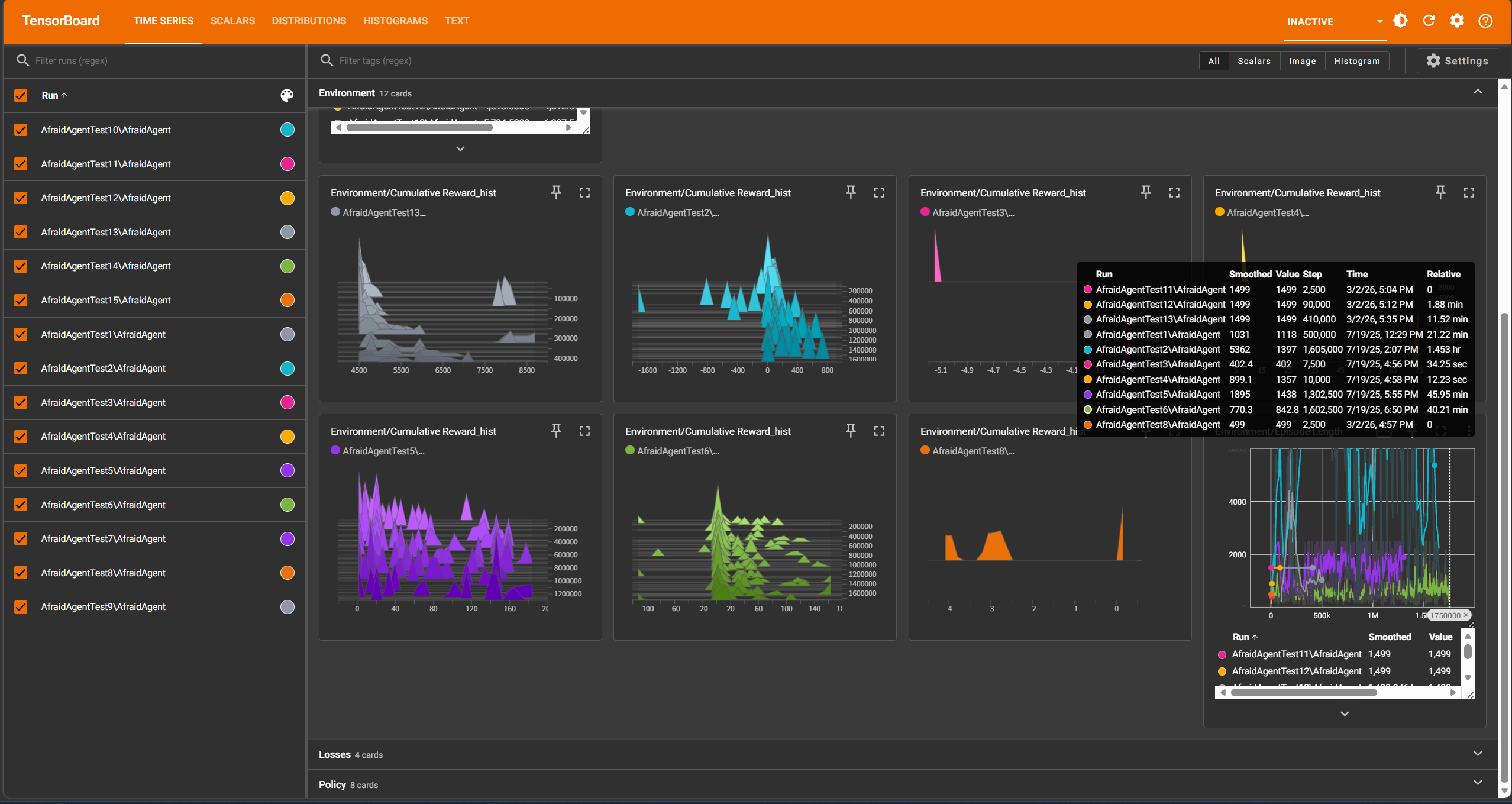Filter cards by Image type
Screen dimensions: 1512x804
(1302, 61)
